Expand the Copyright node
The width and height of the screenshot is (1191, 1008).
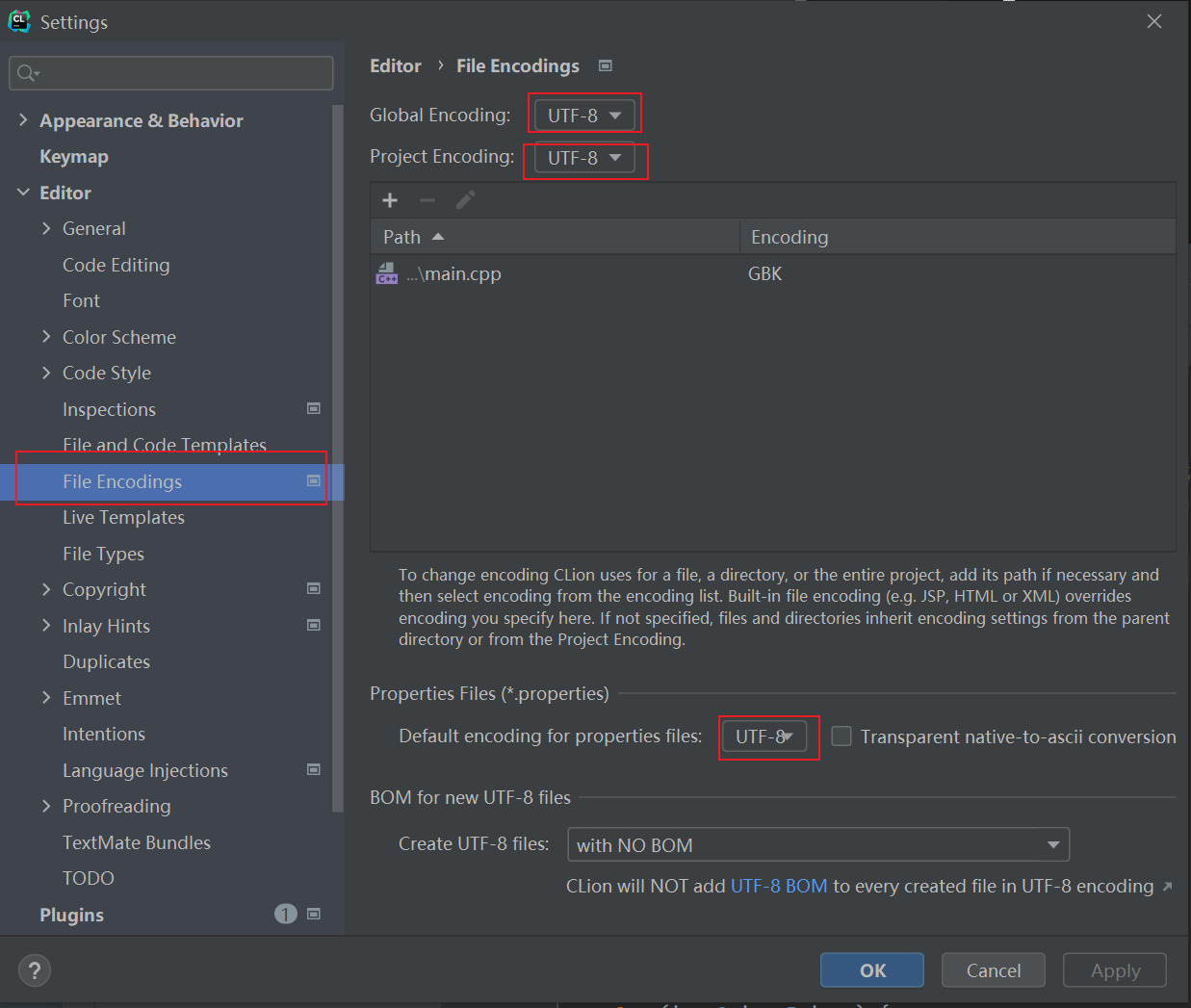[46, 589]
